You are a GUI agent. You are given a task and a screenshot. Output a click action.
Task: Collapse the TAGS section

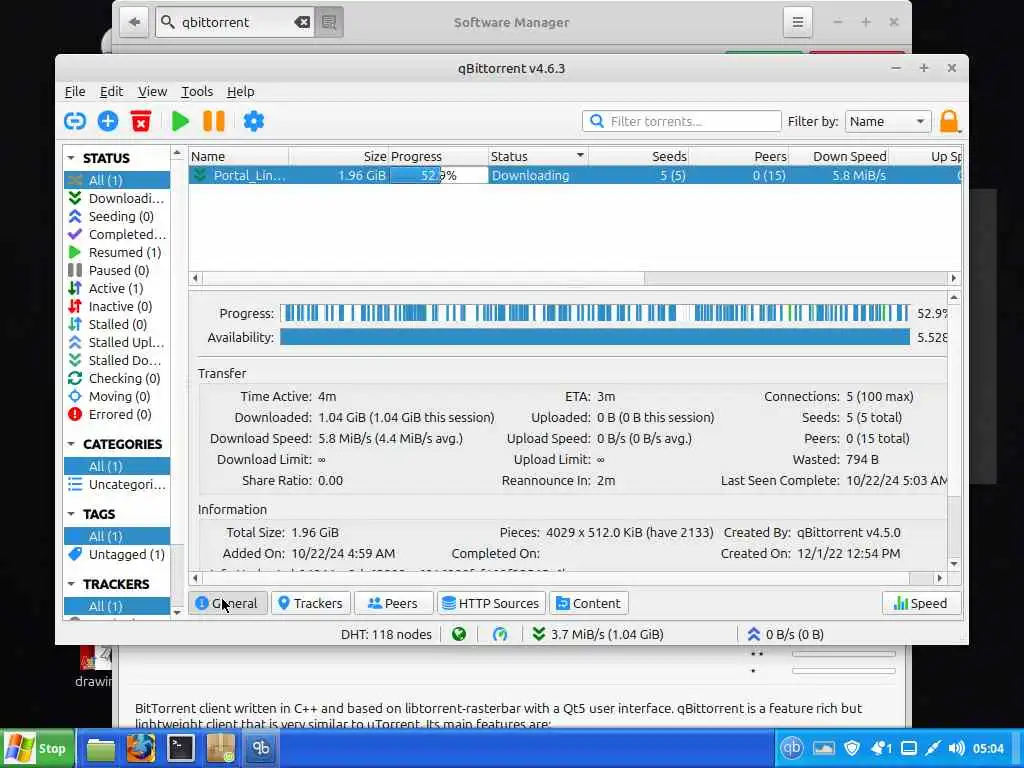(71, 514)
